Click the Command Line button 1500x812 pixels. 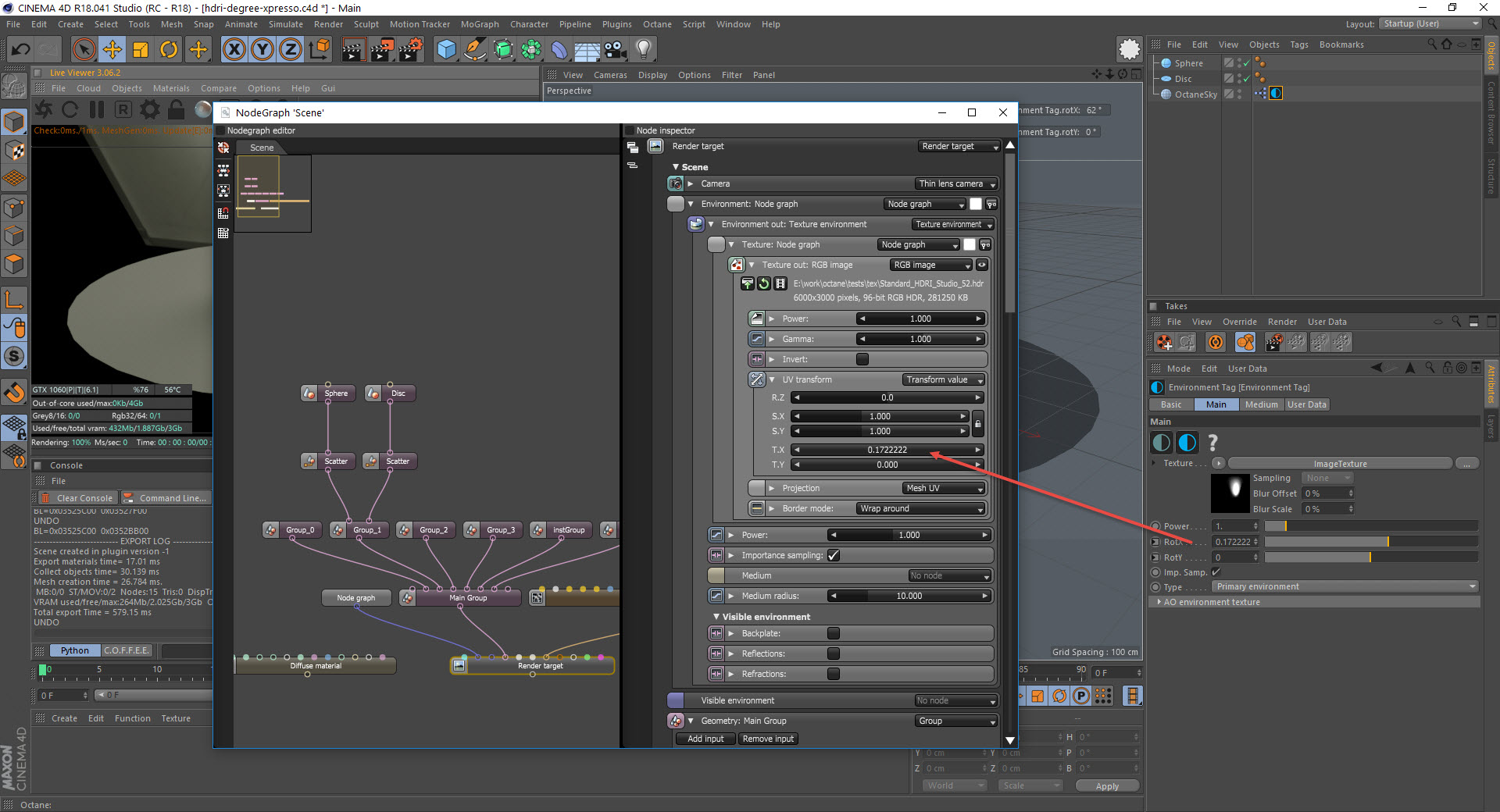click(x=166, y=498)
